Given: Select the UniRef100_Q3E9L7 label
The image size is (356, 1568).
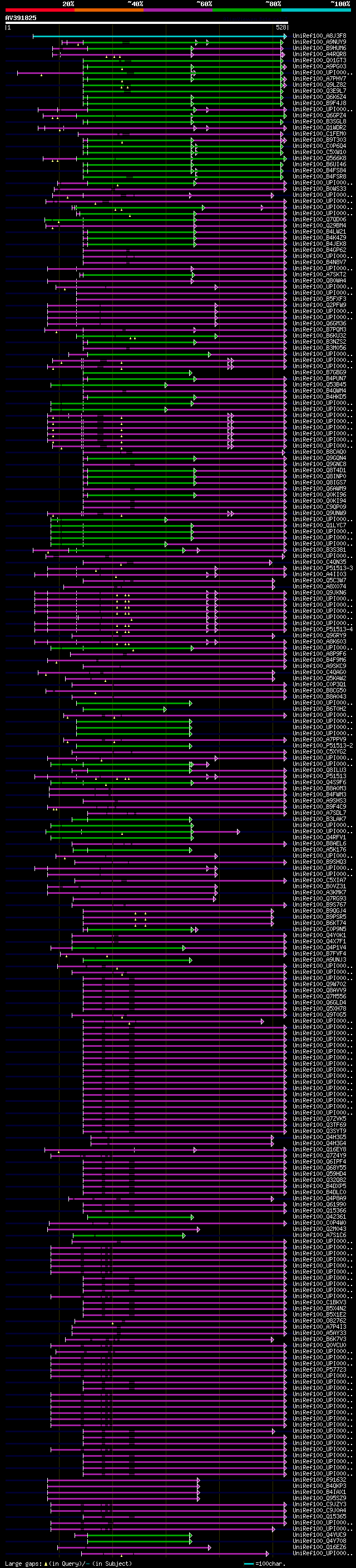Looking at the screenshot, I should click(x=319, y=91).
